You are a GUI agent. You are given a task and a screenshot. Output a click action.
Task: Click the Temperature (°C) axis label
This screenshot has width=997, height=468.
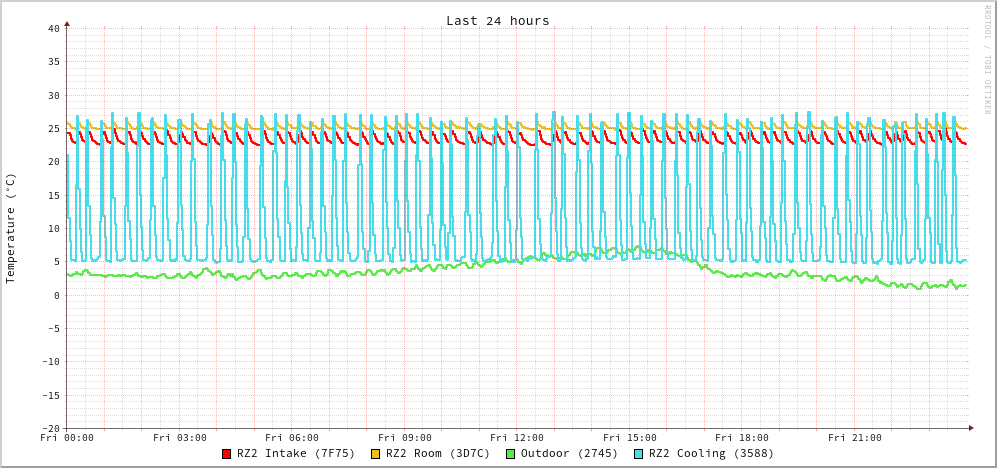coord(11,228)
